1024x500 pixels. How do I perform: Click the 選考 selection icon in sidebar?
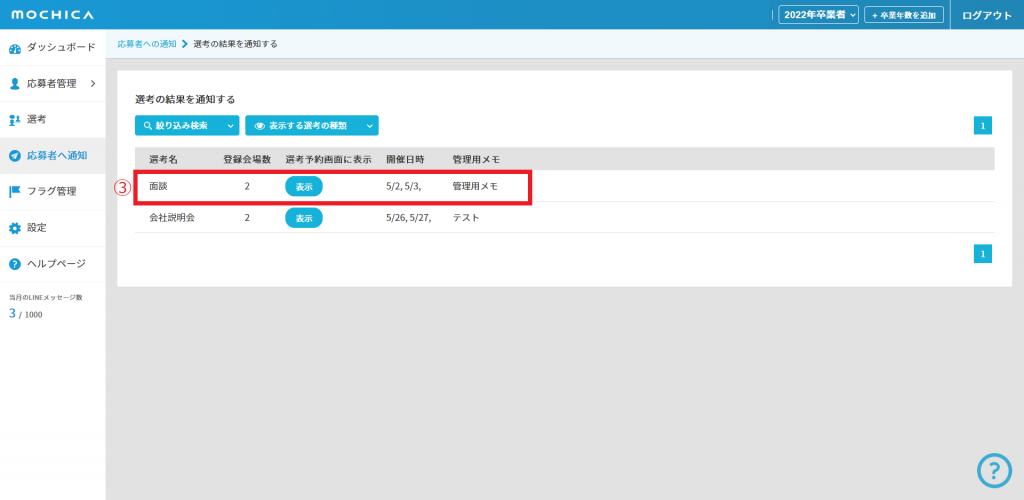coord(15,120)
